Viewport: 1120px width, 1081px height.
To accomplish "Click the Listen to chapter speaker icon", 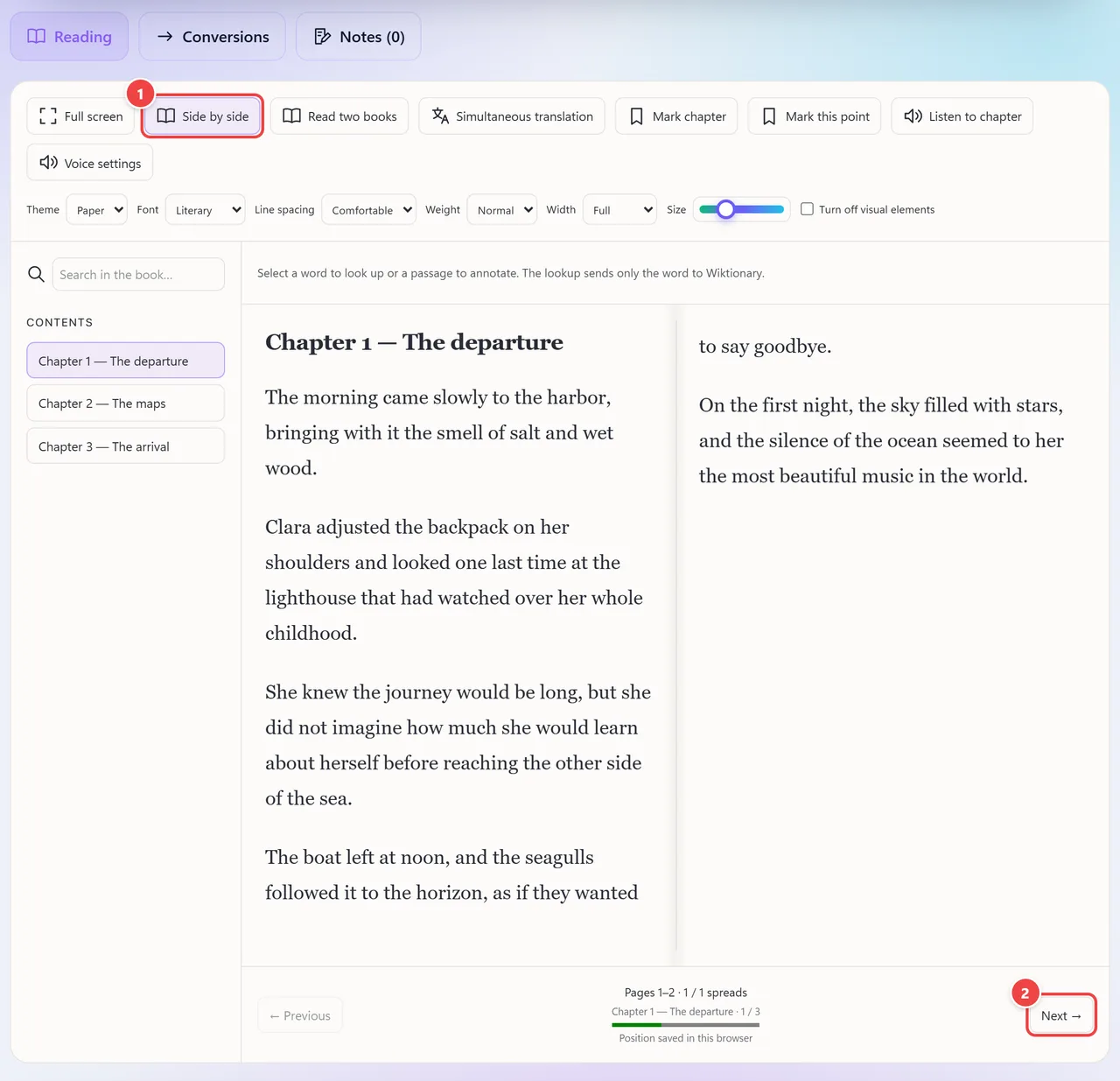I will click(913, 116).
